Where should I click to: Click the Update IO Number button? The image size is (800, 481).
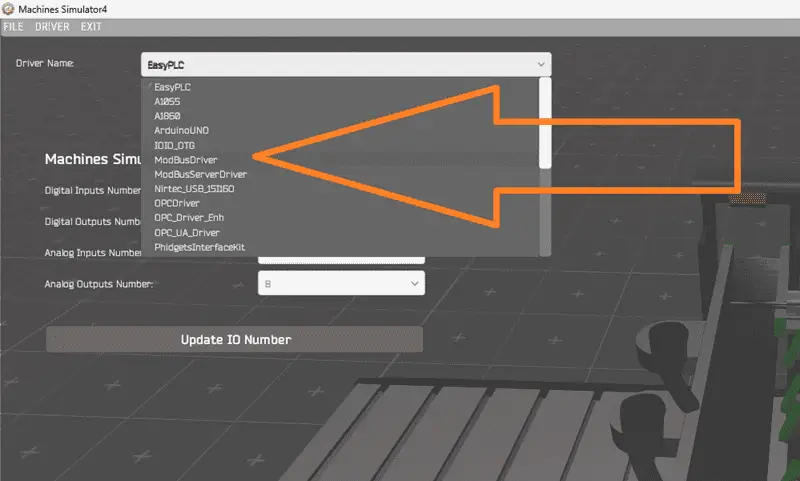tap(235, 340)
